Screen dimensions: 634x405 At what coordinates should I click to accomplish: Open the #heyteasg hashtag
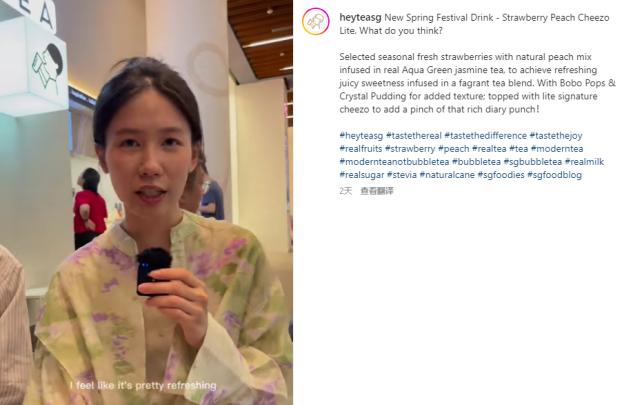(x=361, y=136)
